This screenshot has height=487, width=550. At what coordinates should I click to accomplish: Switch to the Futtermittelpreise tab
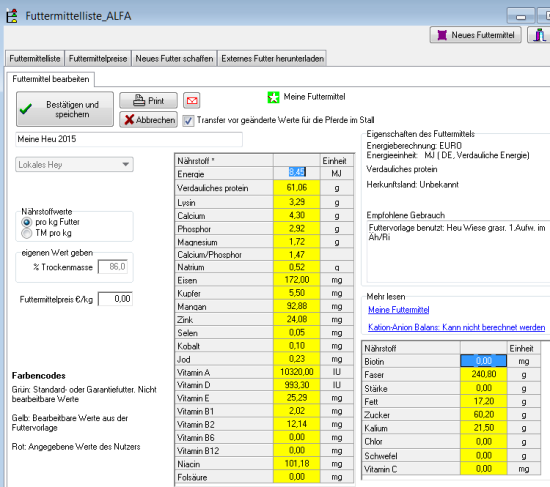(x=98, y=59)
